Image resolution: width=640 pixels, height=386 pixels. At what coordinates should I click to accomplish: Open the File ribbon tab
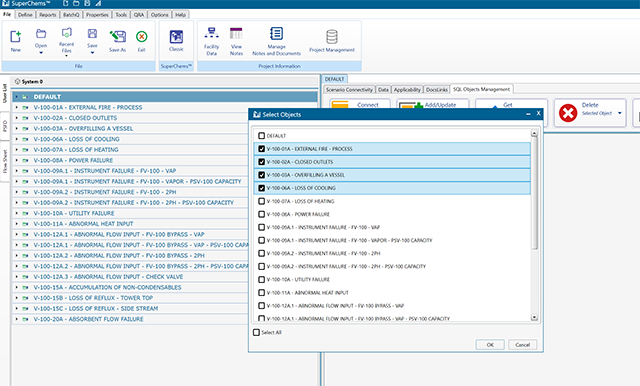click(7, 14)
